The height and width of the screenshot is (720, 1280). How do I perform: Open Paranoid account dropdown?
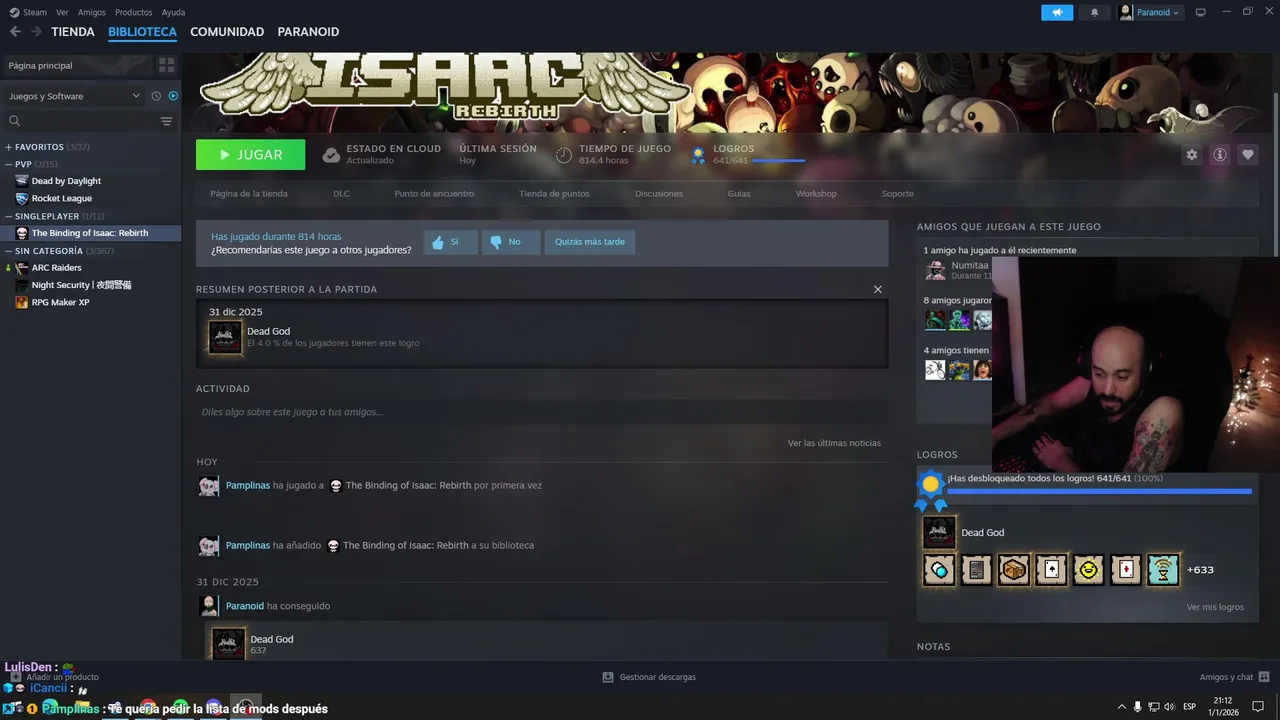coord(1151,13)
